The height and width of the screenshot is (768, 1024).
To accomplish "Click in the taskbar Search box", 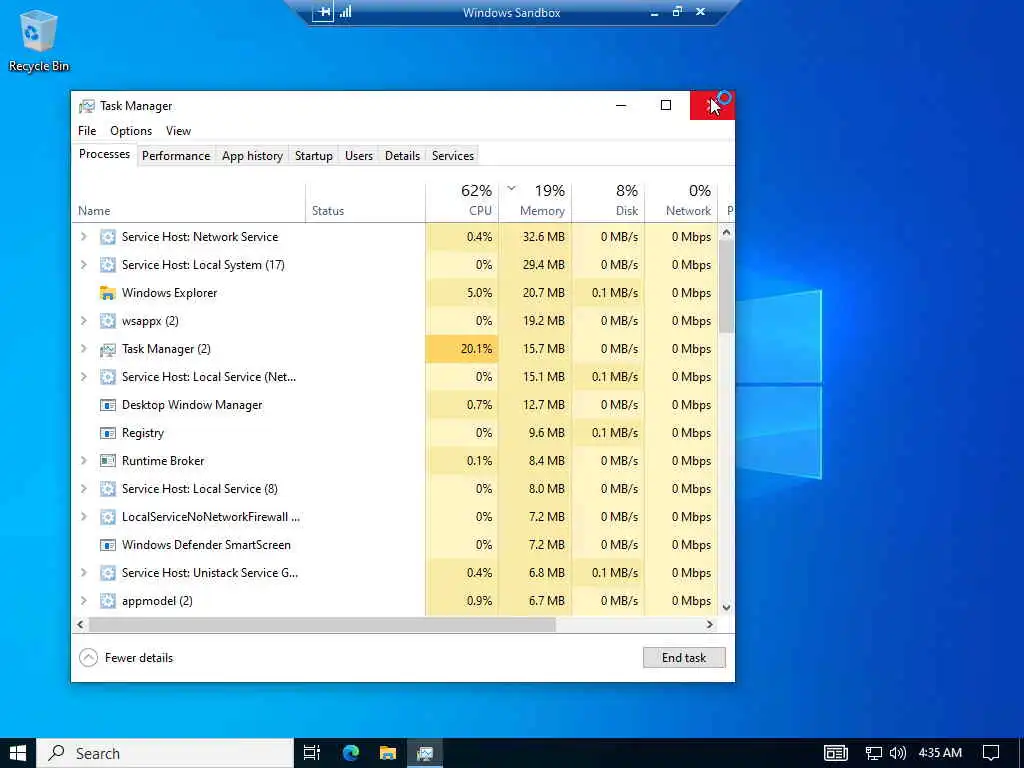I will (165, 753).
